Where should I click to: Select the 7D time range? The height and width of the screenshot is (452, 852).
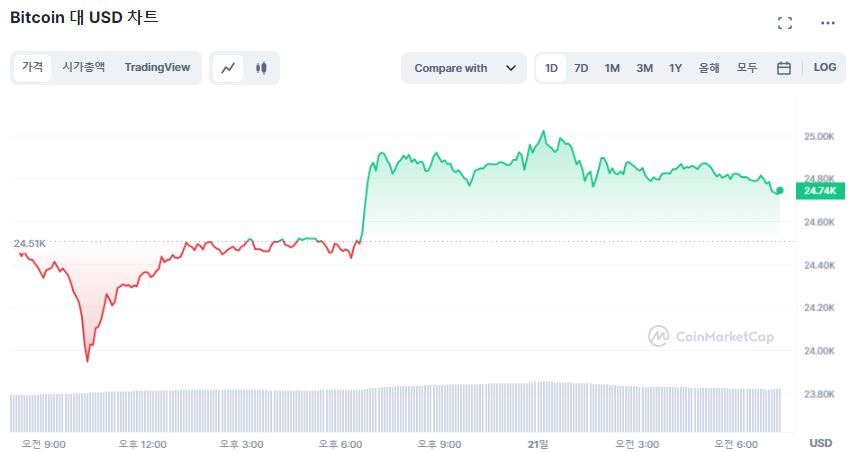(581, 68)
